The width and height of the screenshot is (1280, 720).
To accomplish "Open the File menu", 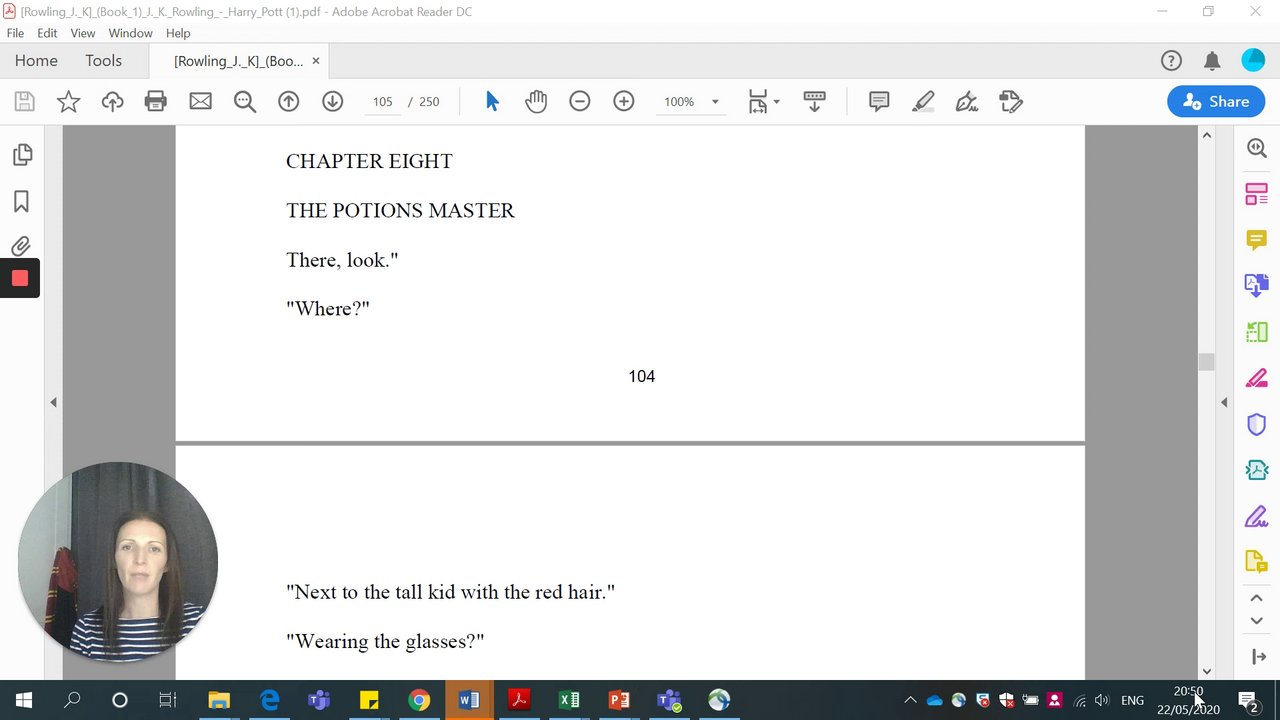I will click(15, 33).
